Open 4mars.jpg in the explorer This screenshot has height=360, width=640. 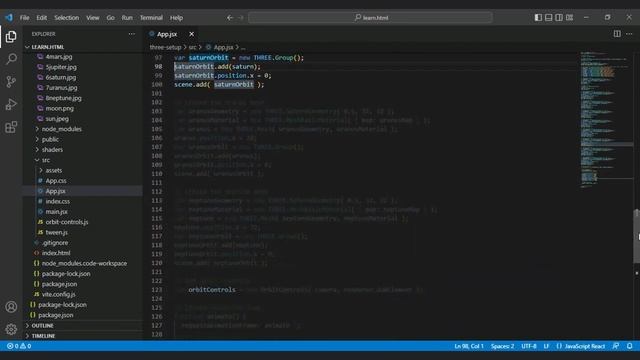(59, 57)
